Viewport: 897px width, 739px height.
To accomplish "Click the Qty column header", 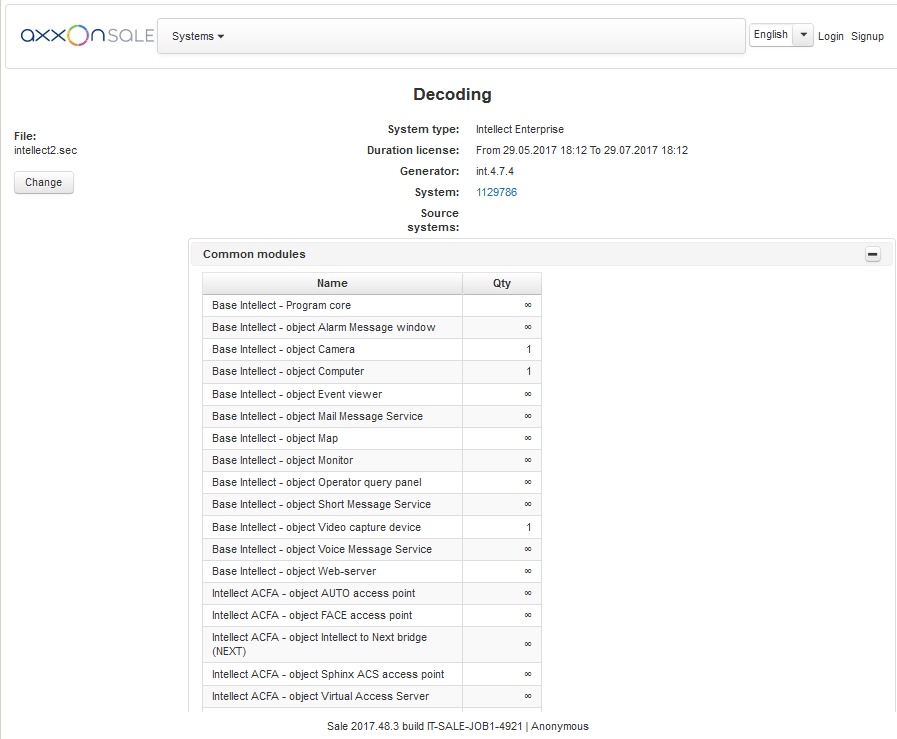I will [501, 283].
